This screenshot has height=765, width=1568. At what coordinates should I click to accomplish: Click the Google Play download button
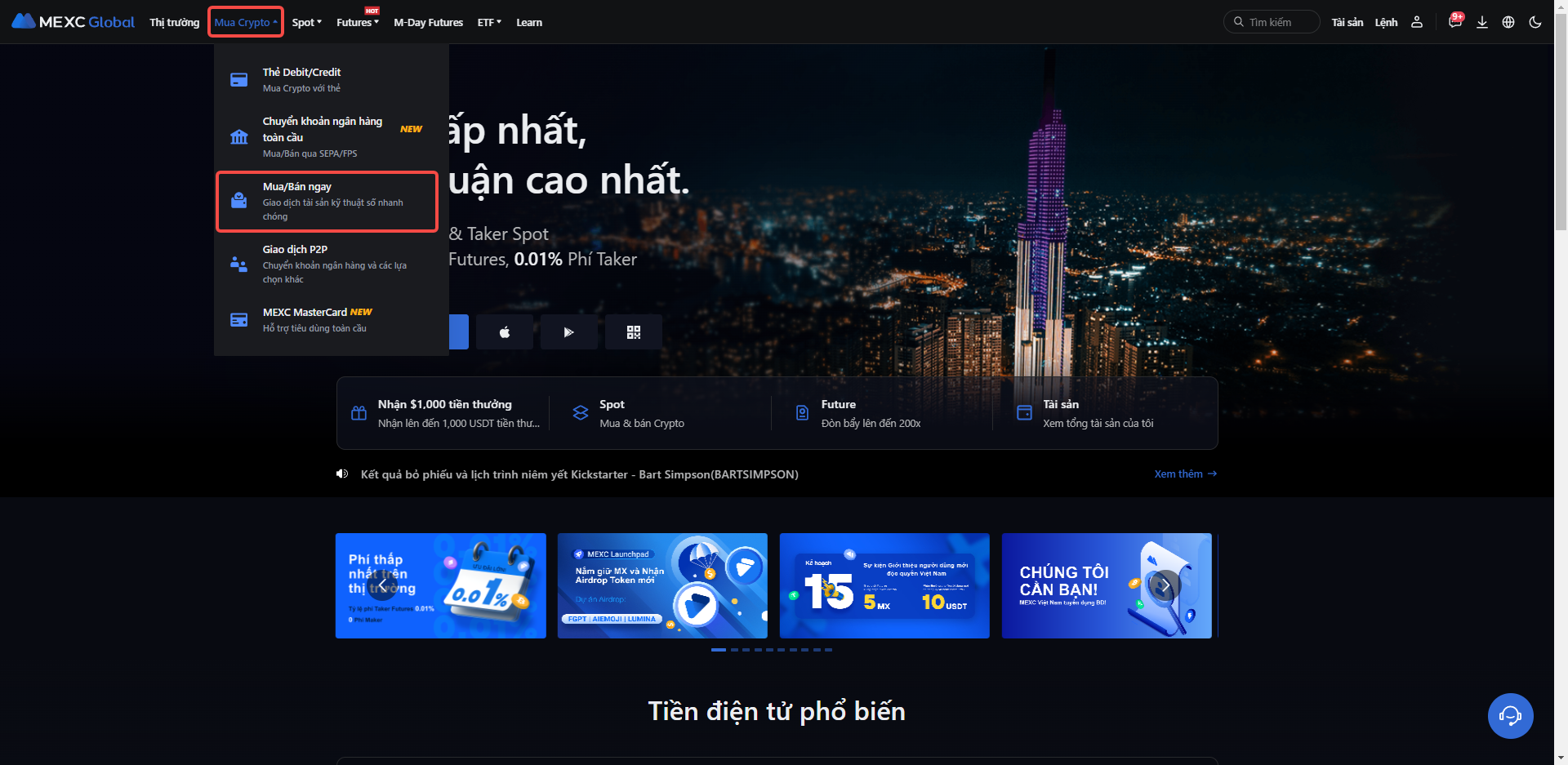click(569, 332)
